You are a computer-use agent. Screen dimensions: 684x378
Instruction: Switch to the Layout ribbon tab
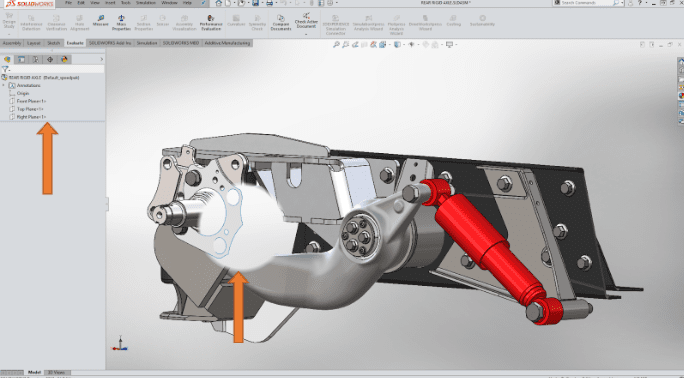coord(34,43)
